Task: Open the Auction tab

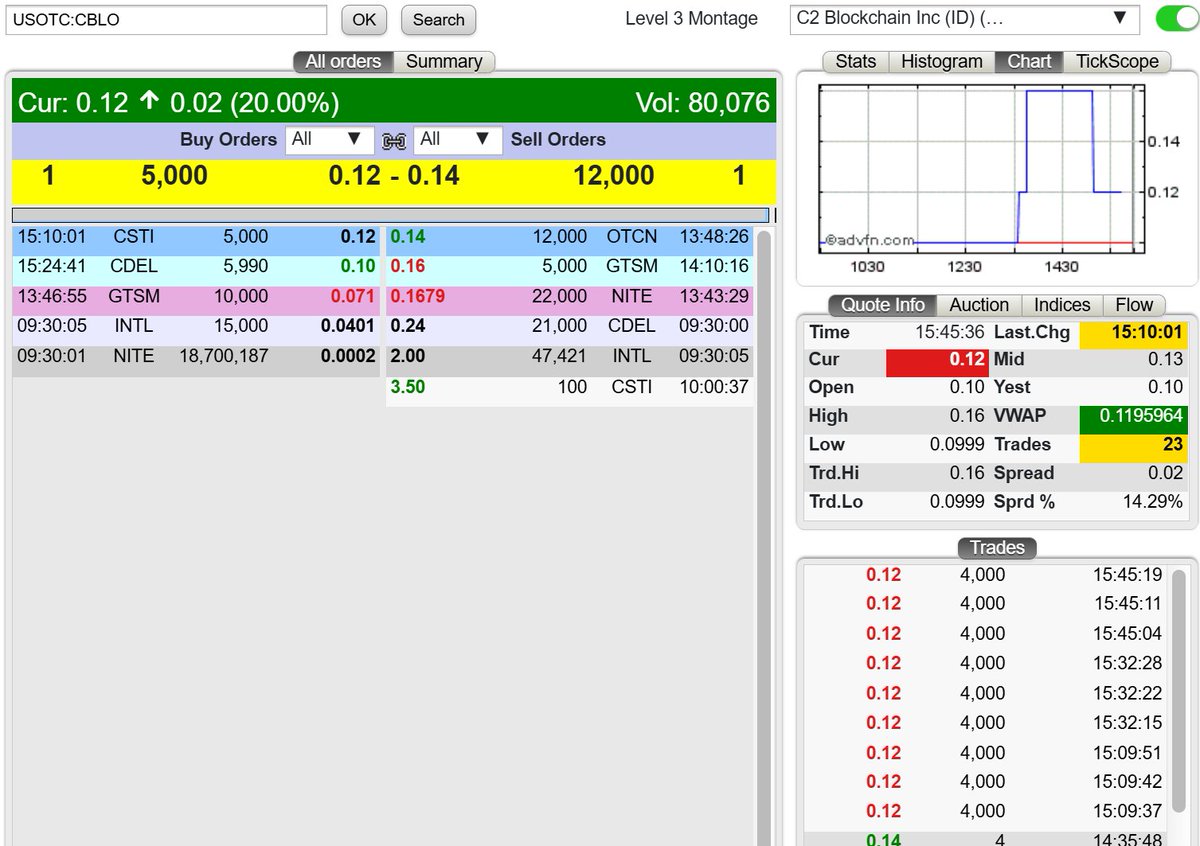Action: tap(978, 305)
